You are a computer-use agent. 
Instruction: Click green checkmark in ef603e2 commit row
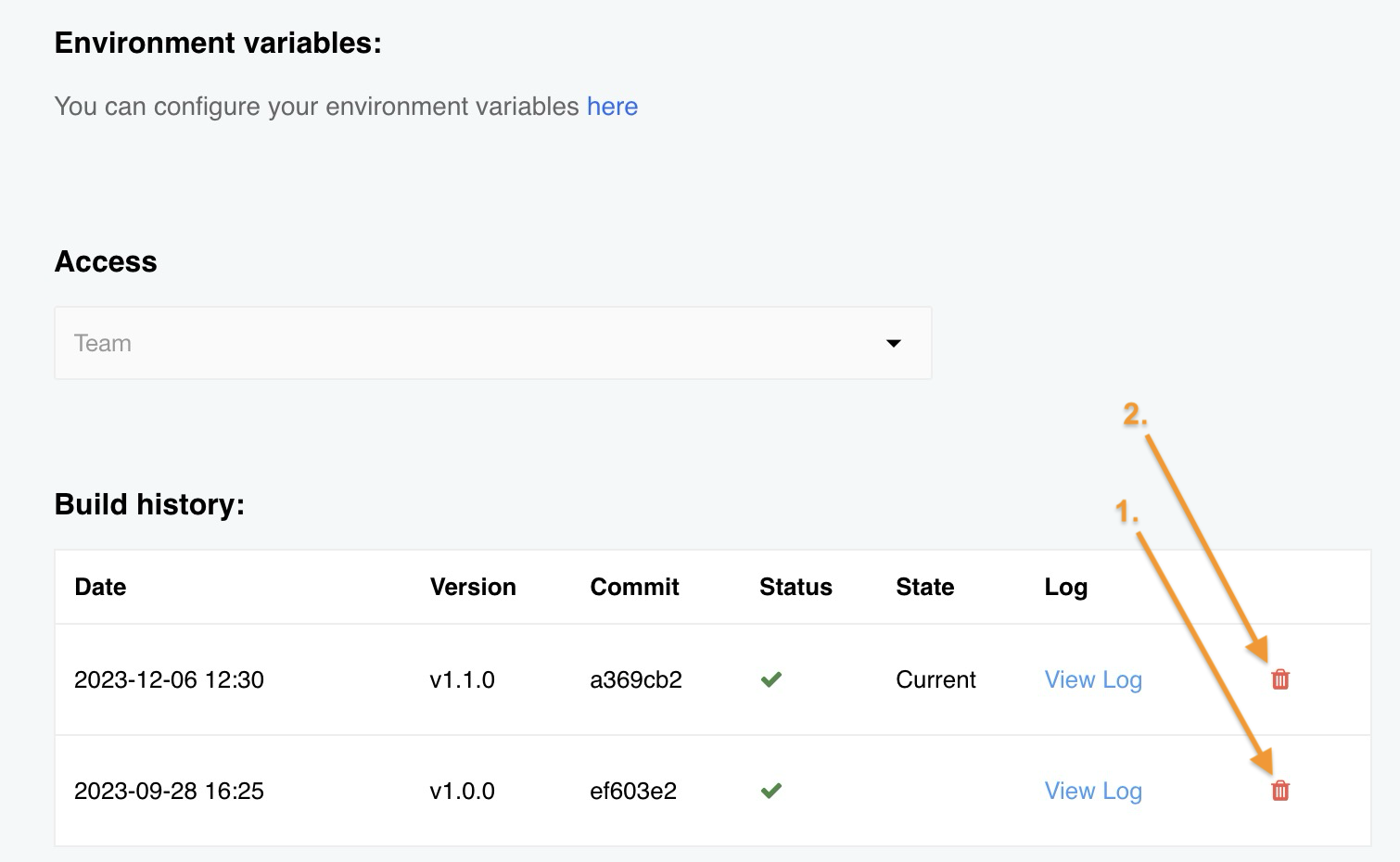[x=770, y=791]
